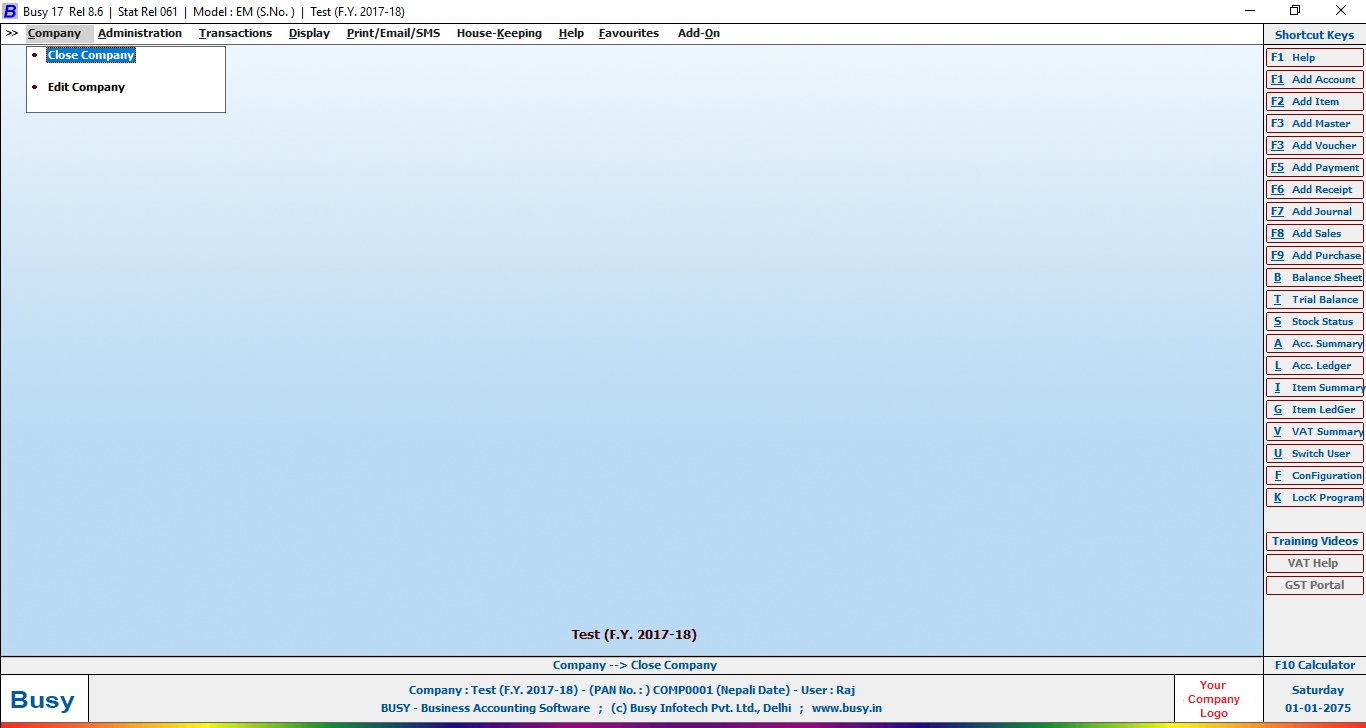The height and width of the screenshot is (728, 1366).
Task: Open the Balance Sheet shortcut
Action: click(x=1314, y=277)
